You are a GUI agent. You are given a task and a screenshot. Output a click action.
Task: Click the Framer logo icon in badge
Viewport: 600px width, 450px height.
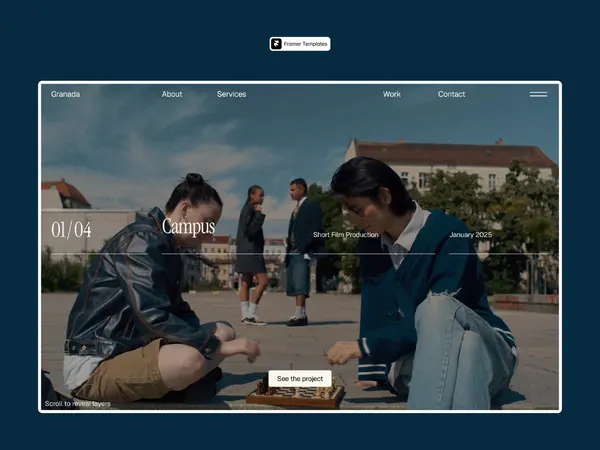point(276,44)
